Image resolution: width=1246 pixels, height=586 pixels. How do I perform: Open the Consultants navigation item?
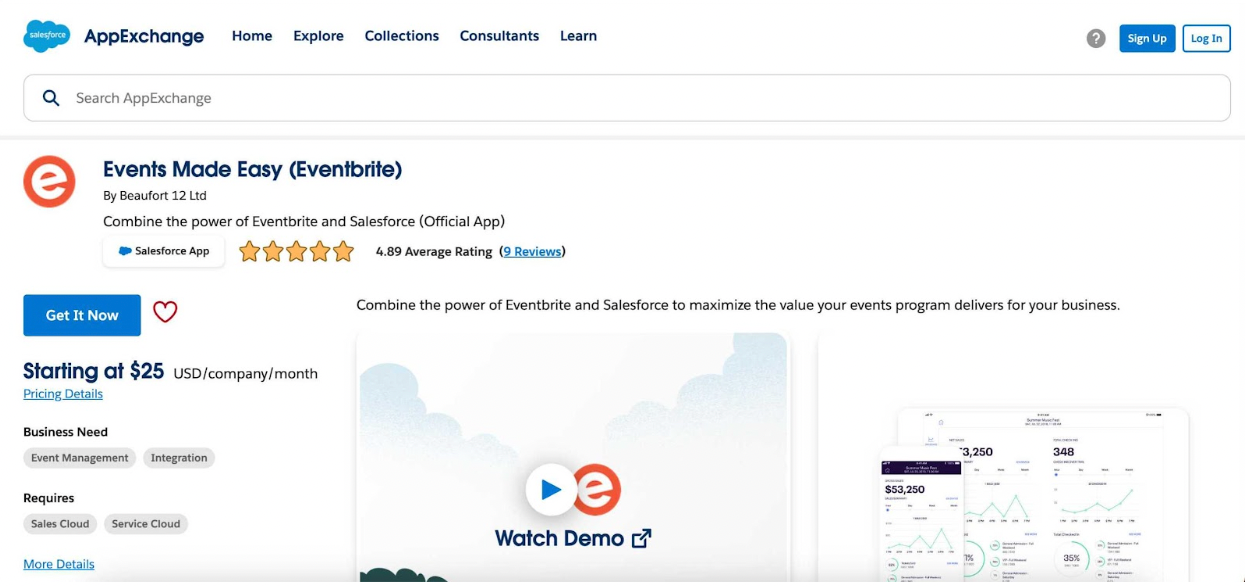(499, 36)
